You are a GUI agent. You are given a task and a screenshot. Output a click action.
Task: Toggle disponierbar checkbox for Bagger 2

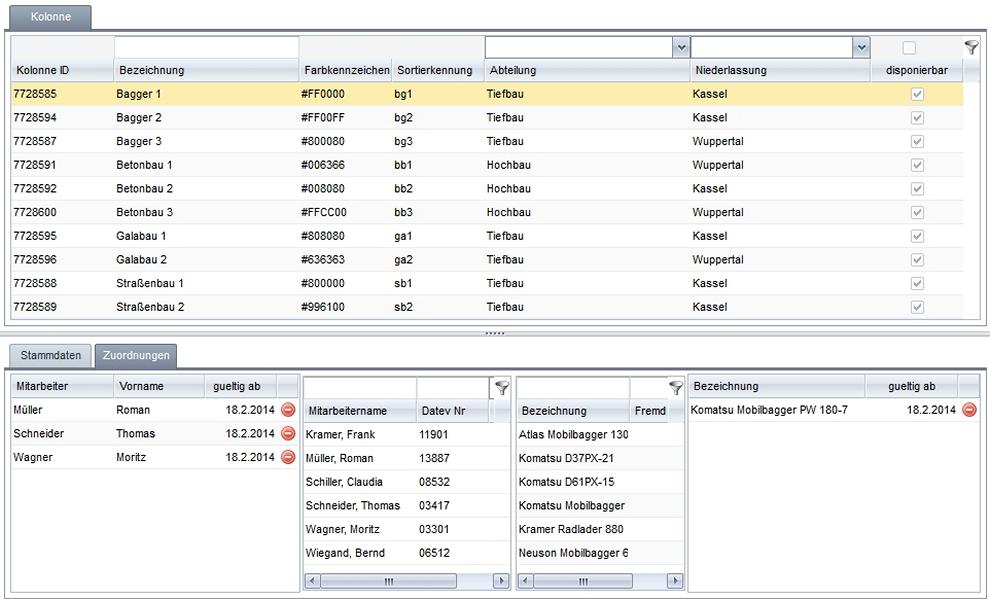click(x=917, y=117)
